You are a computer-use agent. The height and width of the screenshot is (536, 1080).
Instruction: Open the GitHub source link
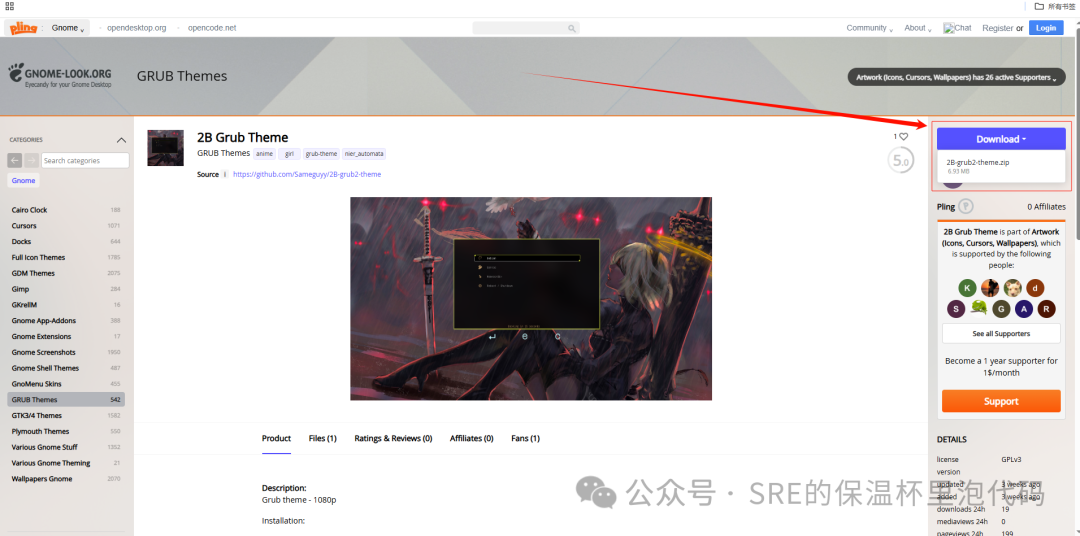coord(307,174)
